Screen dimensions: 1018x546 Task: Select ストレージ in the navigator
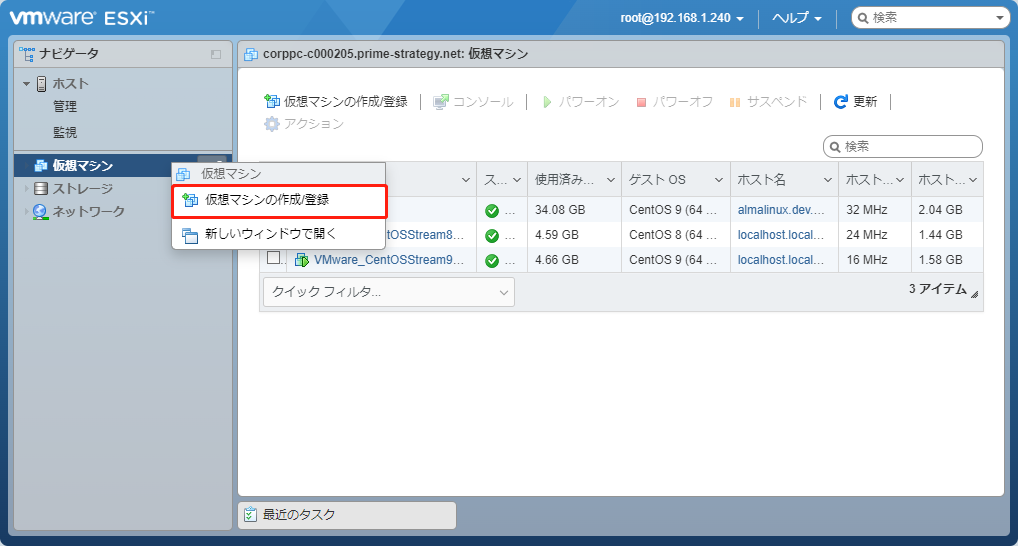pyautogui.click(x=82, y=189)
